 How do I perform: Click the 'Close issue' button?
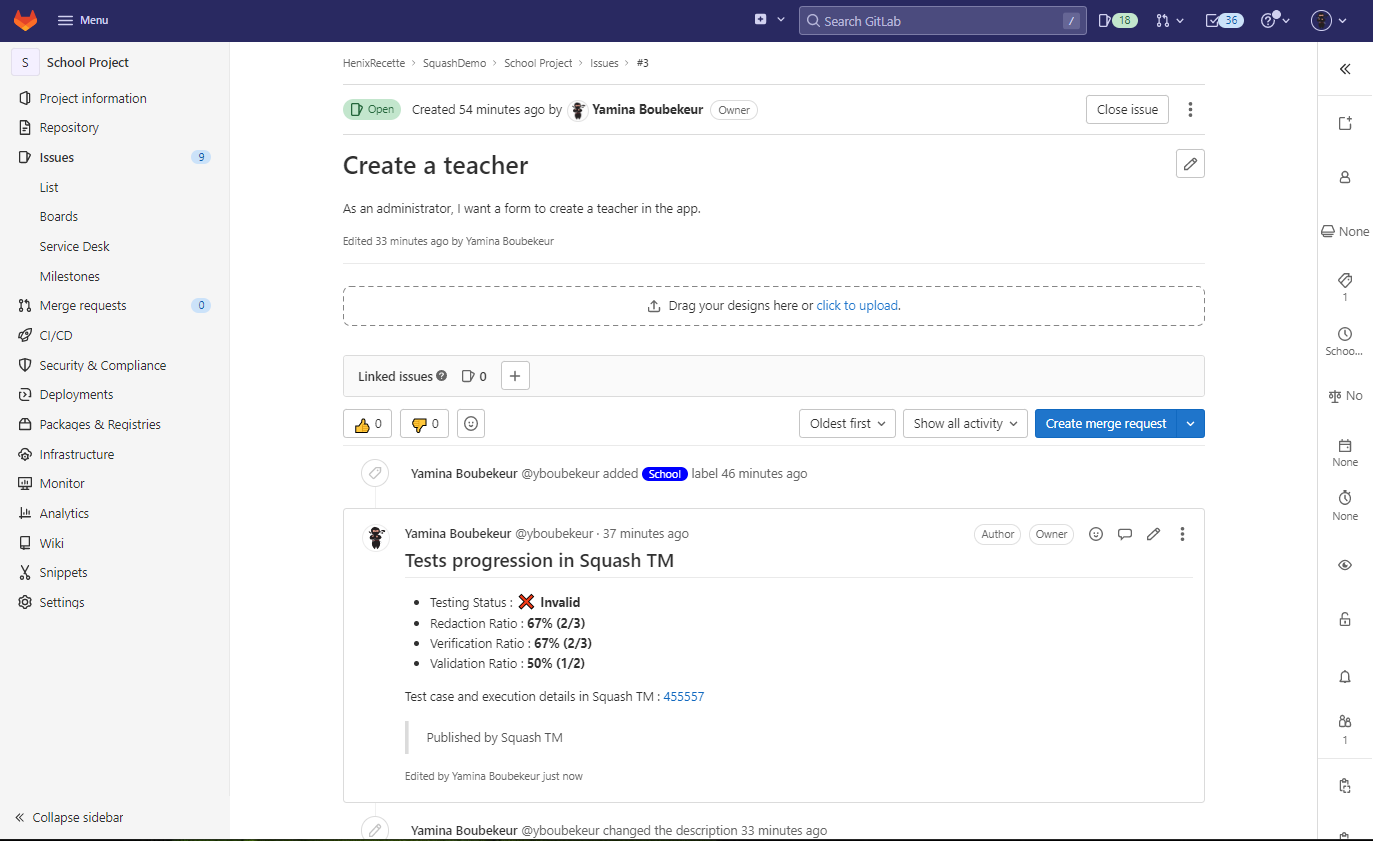1127,109
